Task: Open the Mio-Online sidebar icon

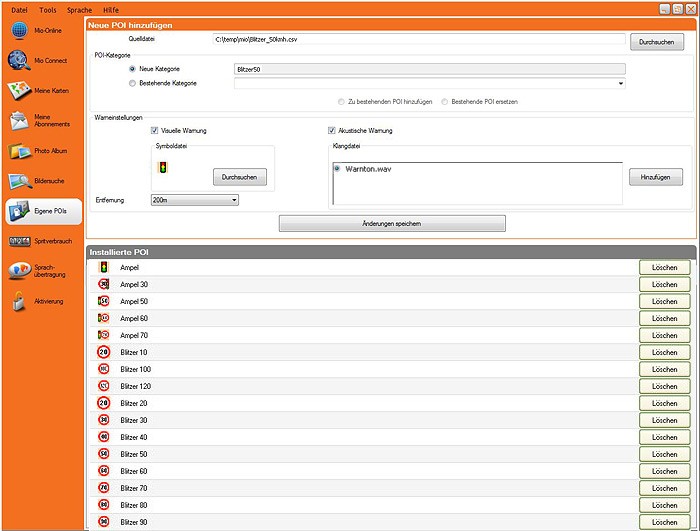Action: click(x=20, y=30)
